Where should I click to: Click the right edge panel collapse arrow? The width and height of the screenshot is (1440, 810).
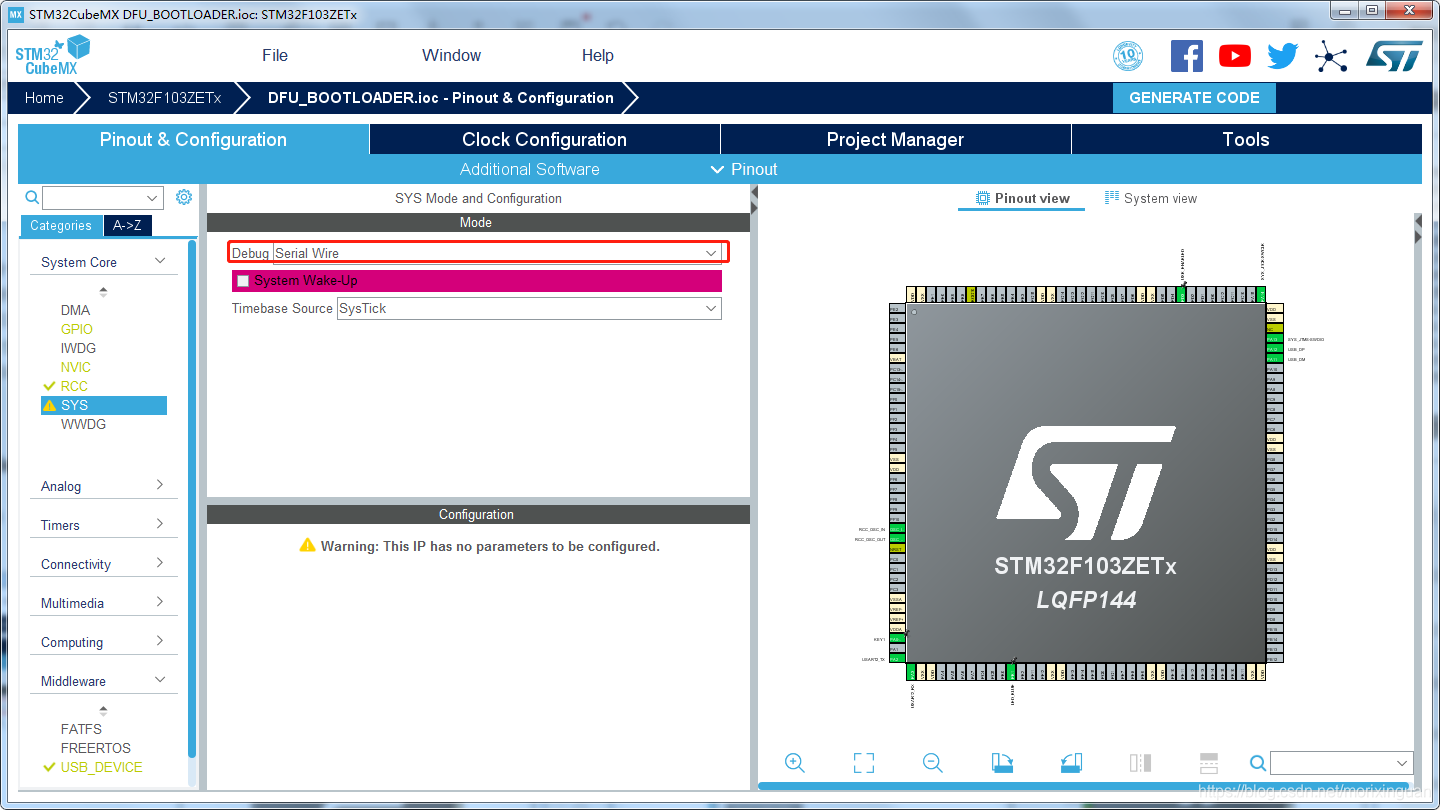(x=1417, y=228)
